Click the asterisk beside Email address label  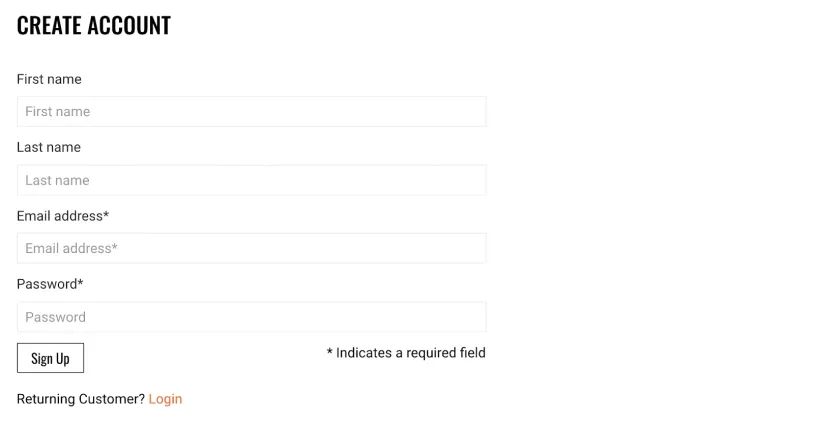coord(106,214)
